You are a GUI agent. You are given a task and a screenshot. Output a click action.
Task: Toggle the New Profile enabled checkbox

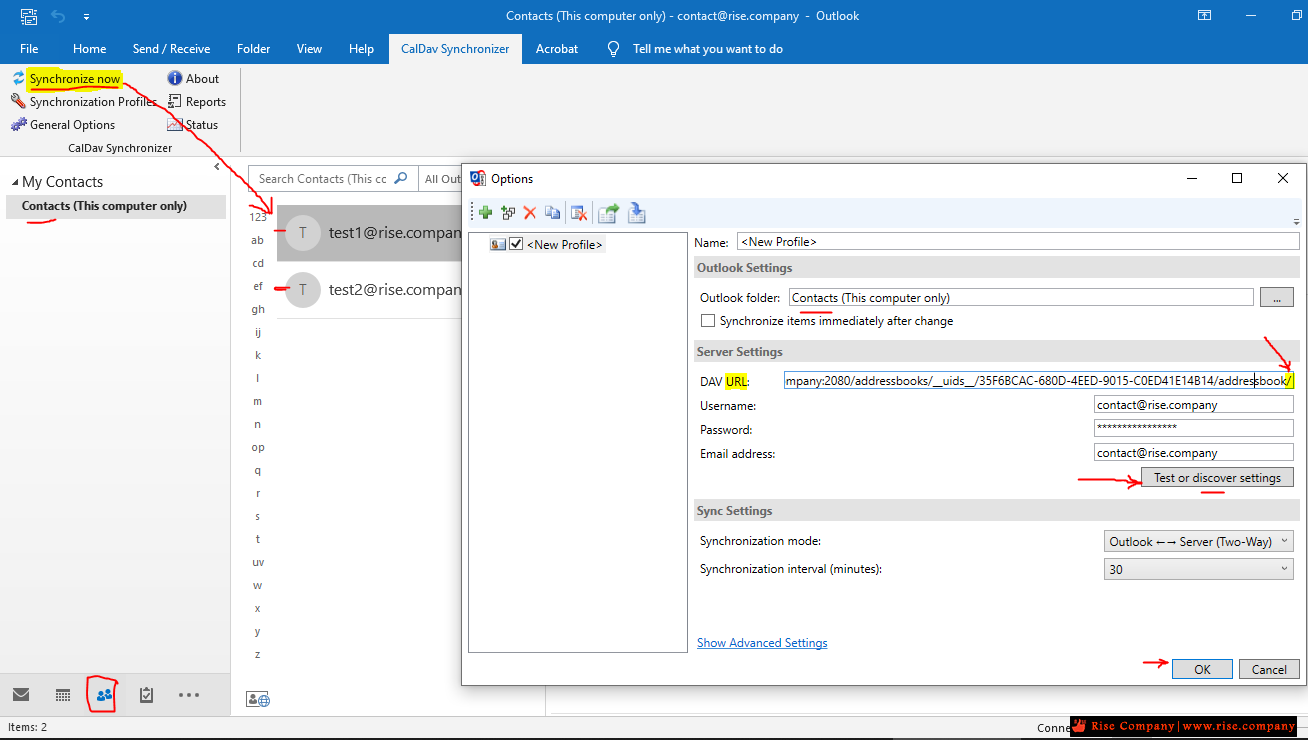(516, 244)
